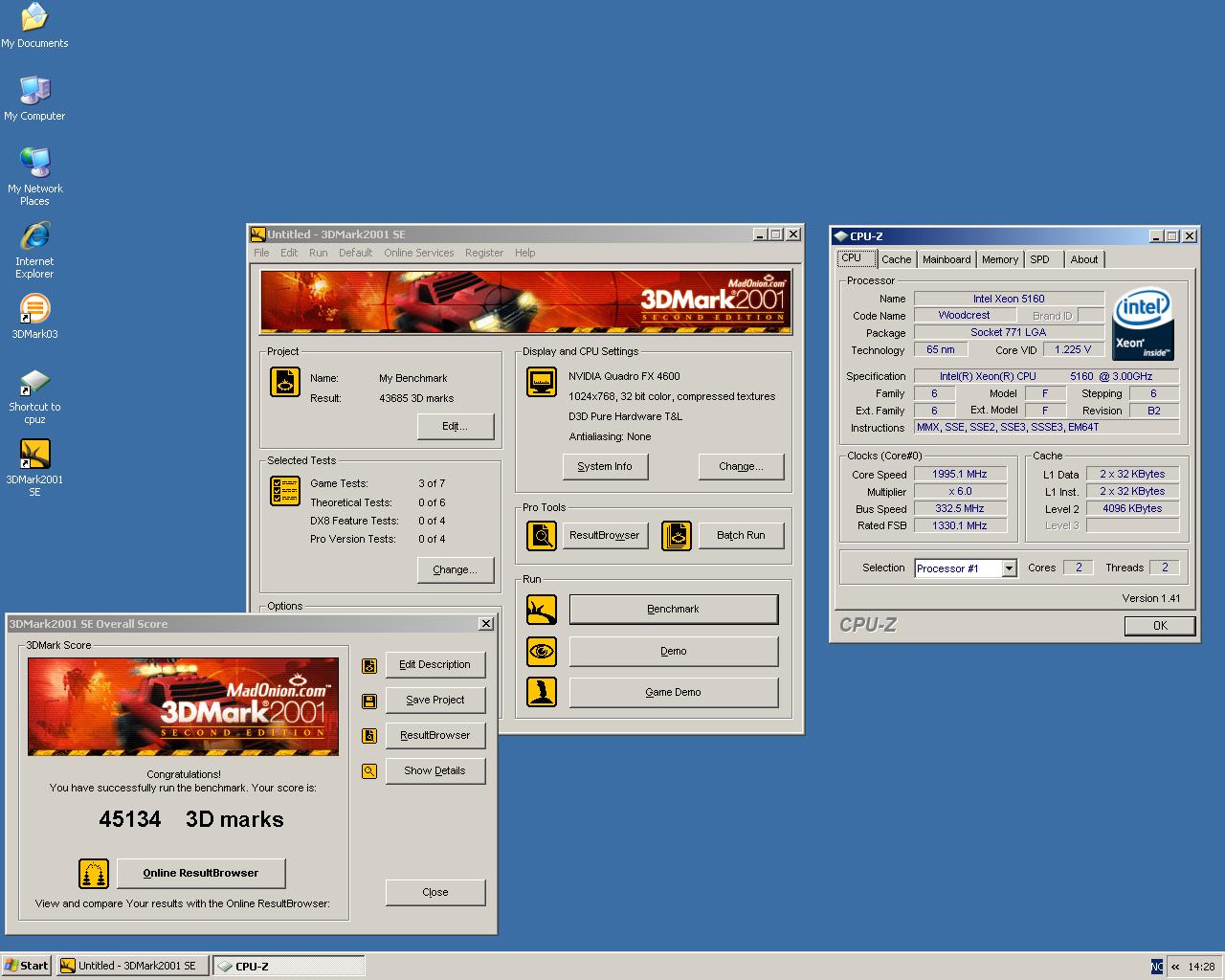Click the taskbar clock showing 14:28

tap(1201, 967)
